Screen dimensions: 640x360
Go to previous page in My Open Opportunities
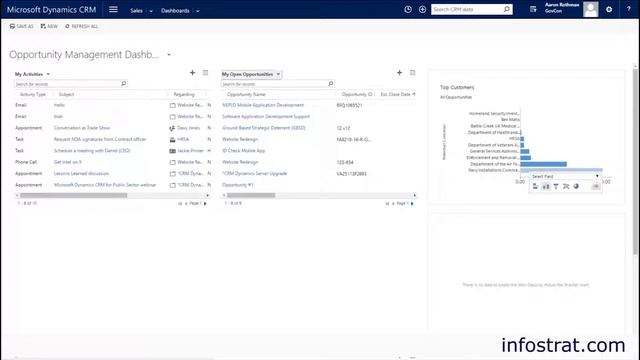click(x=393, y=203)
